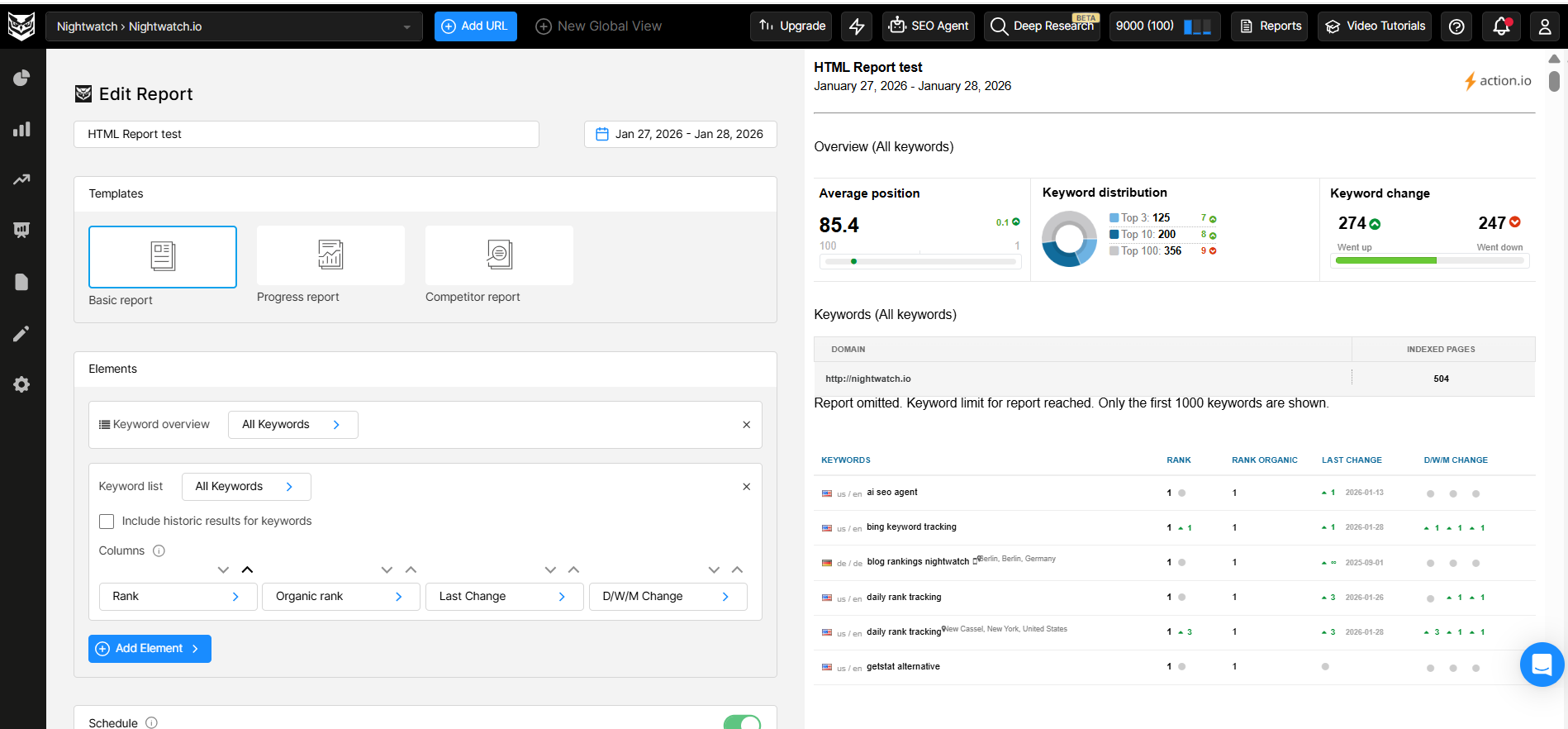Click the 'ai seo agent' keyword

892,493
